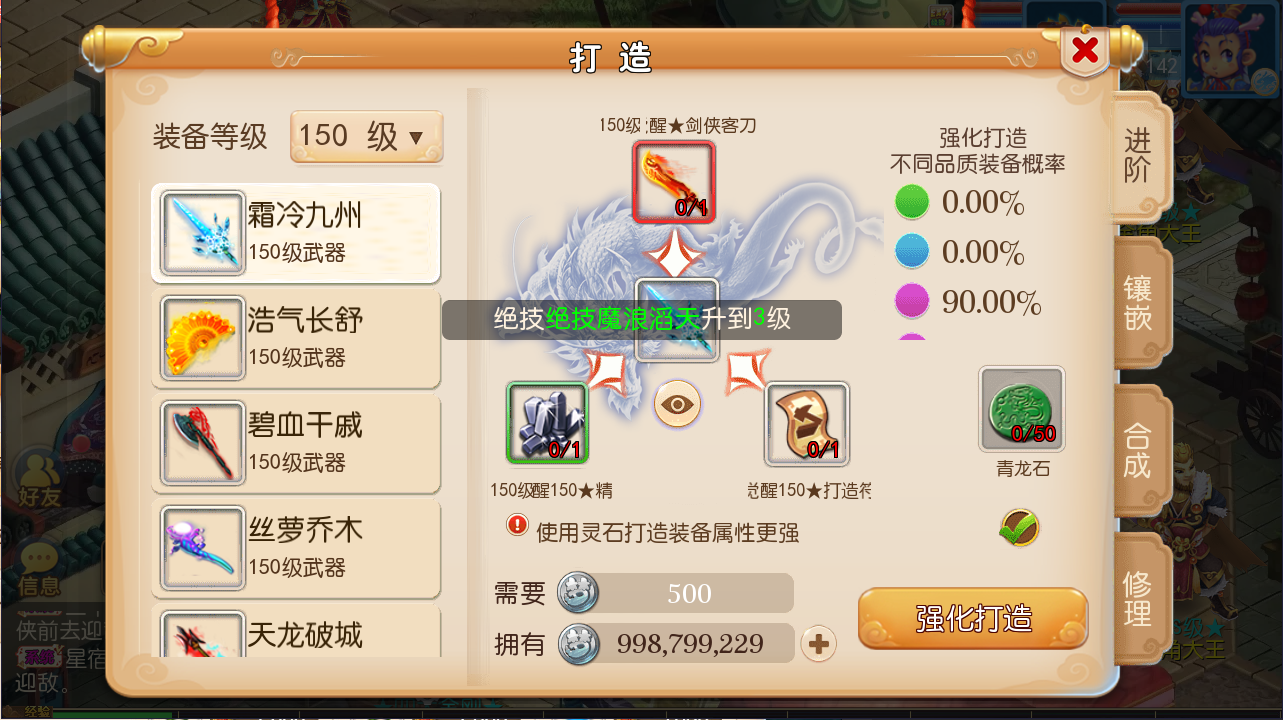The height and width of the screenshot is (720, 1283).
Task: Select the 霜冷九州 weapon icon
Action: [203, 233]
